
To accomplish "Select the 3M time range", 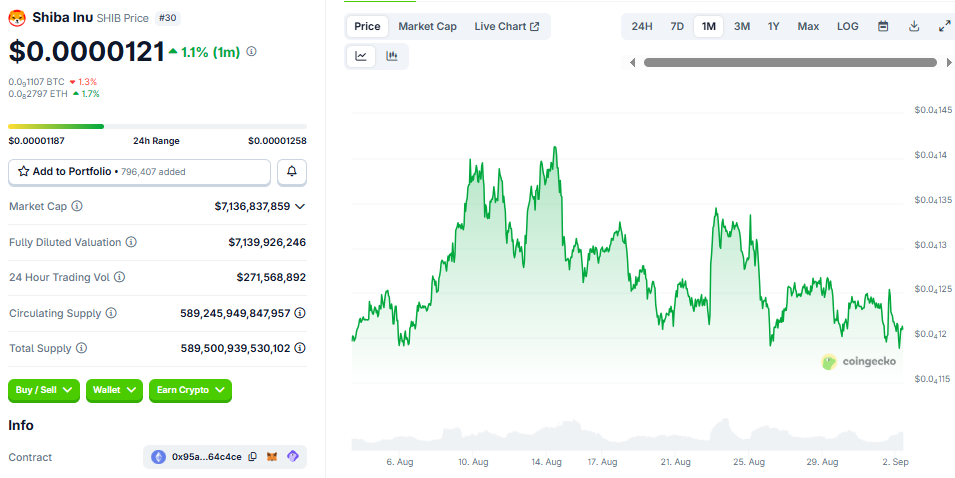I will [x=742, y=26].
